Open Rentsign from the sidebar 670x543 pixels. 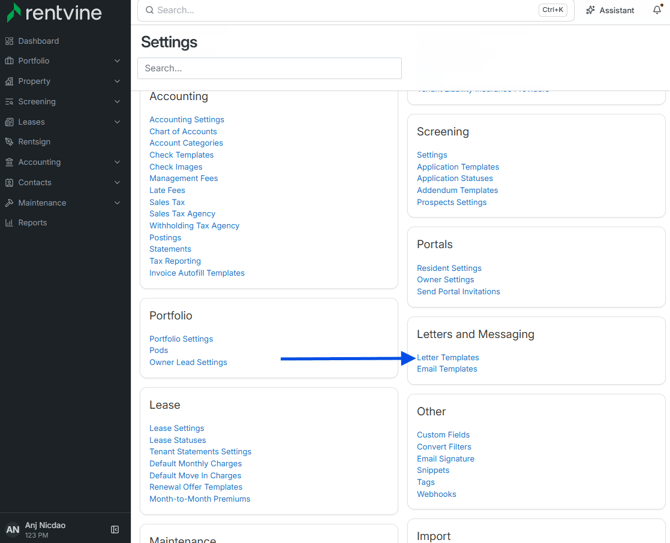(34, 142)
